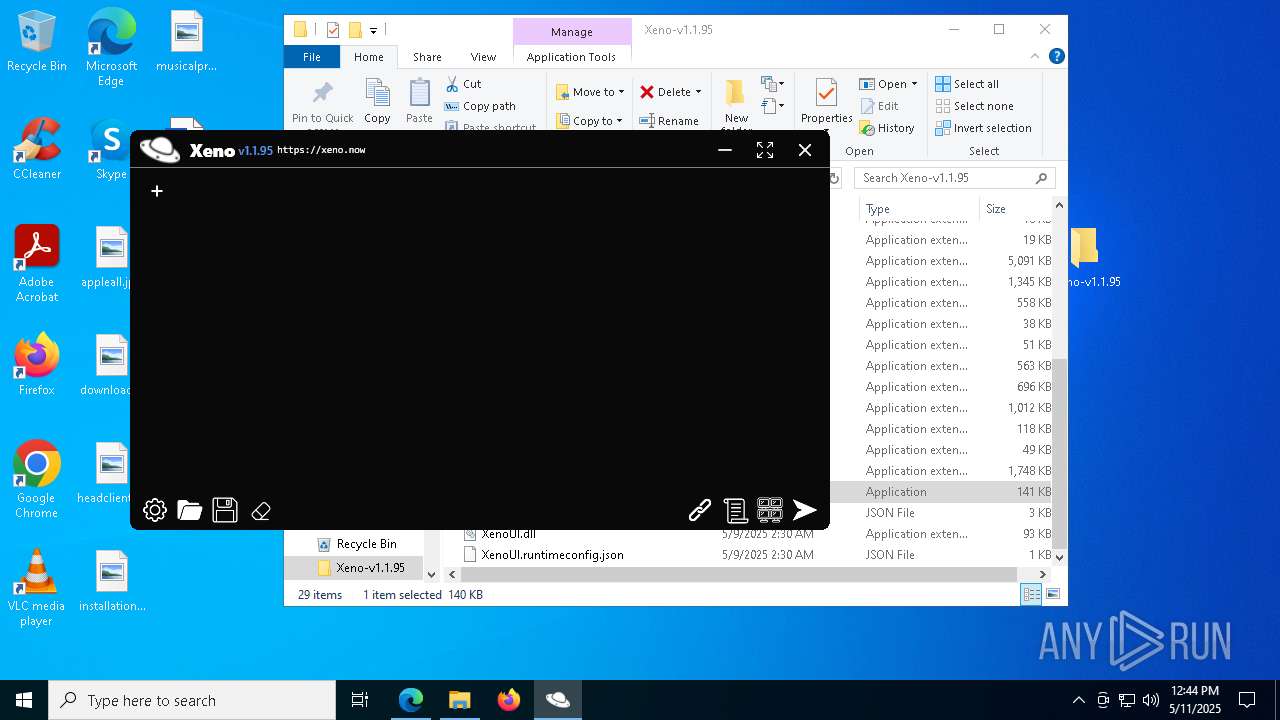
Task: Open the File menu tab in Explorer
Action: (312, 57)
